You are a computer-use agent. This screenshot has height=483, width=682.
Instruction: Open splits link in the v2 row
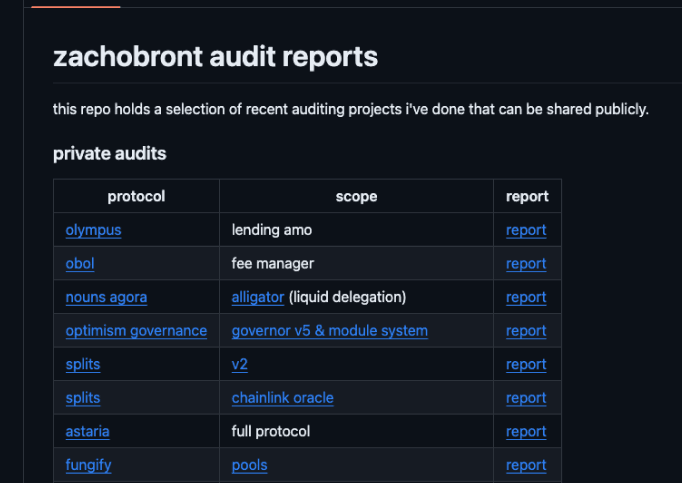click(83, 364)
